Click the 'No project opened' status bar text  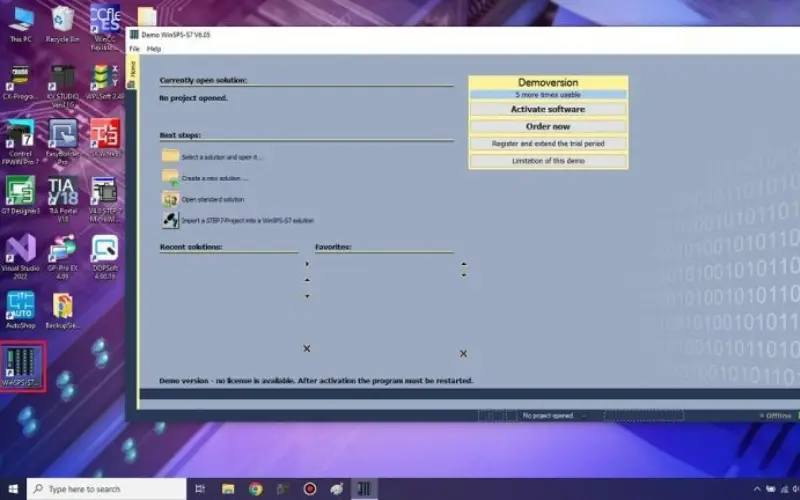548,416
